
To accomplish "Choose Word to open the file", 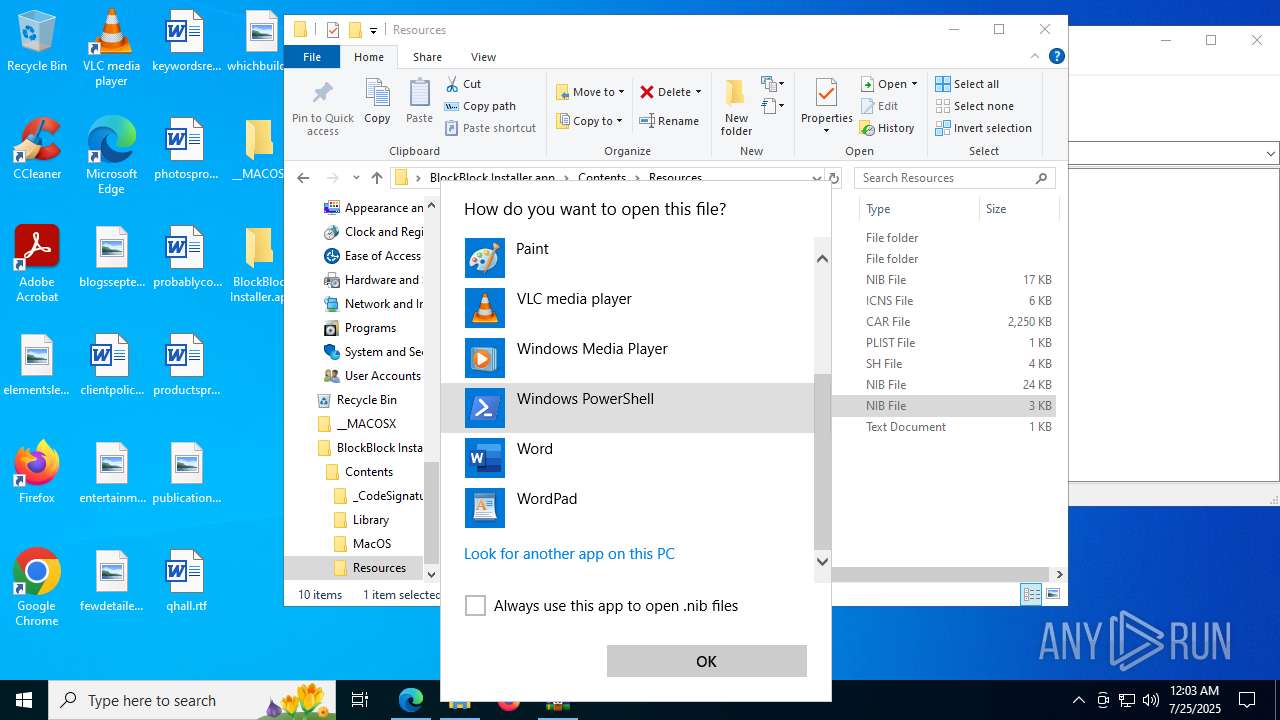I will pos(627,458).
